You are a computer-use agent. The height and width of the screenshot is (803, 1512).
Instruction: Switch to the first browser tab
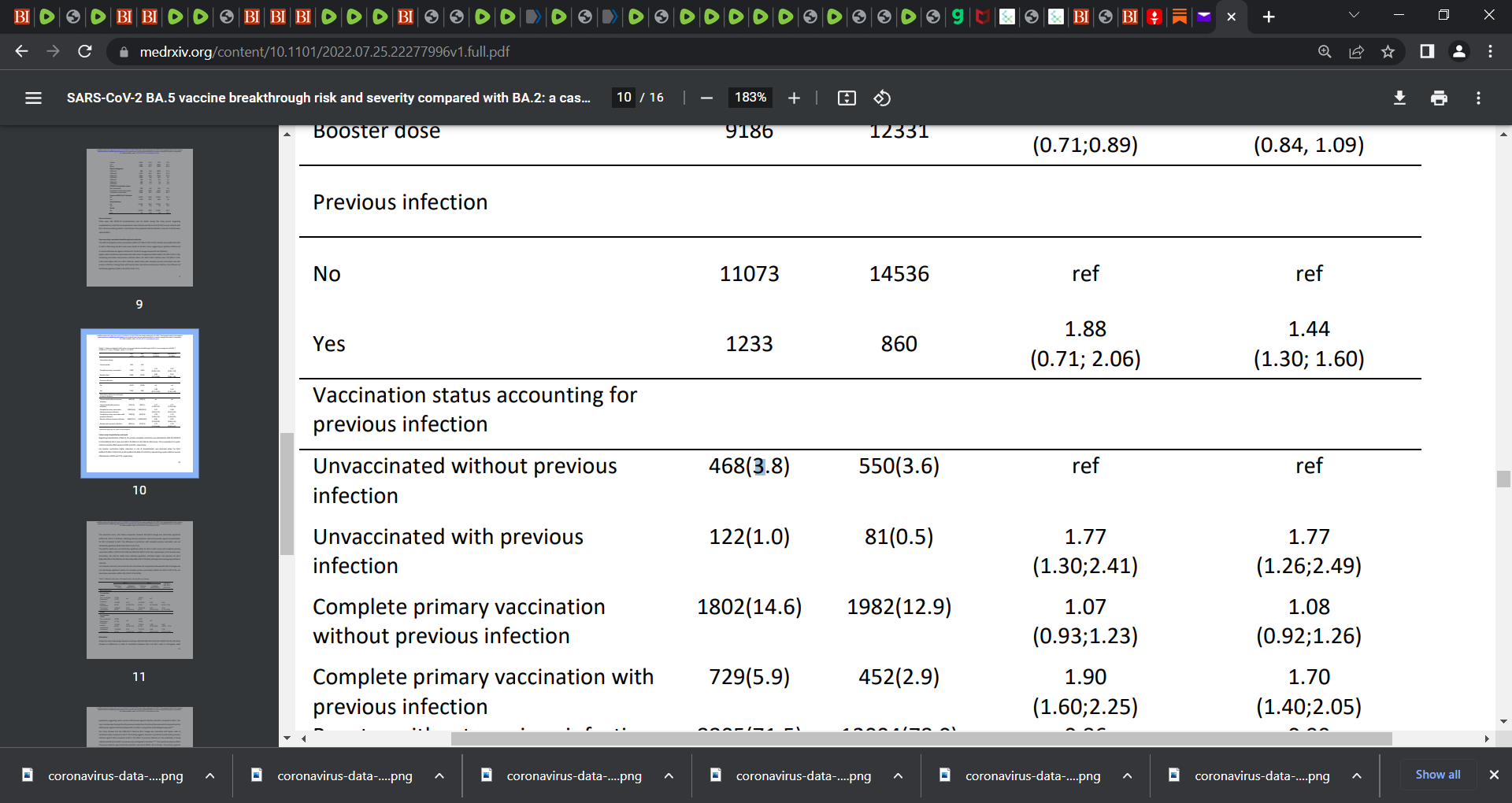[x=22, y=17]
